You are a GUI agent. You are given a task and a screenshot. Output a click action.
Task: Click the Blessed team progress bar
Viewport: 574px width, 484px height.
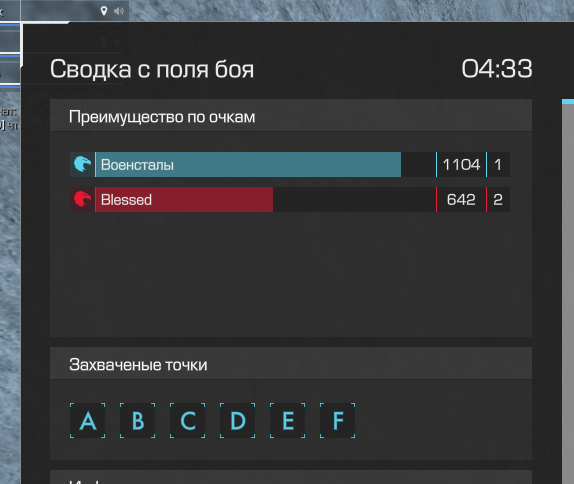coord(265,200)
